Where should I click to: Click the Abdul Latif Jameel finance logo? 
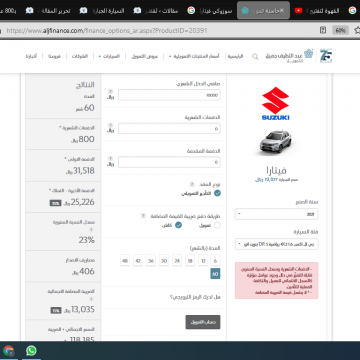pos(289,56)
